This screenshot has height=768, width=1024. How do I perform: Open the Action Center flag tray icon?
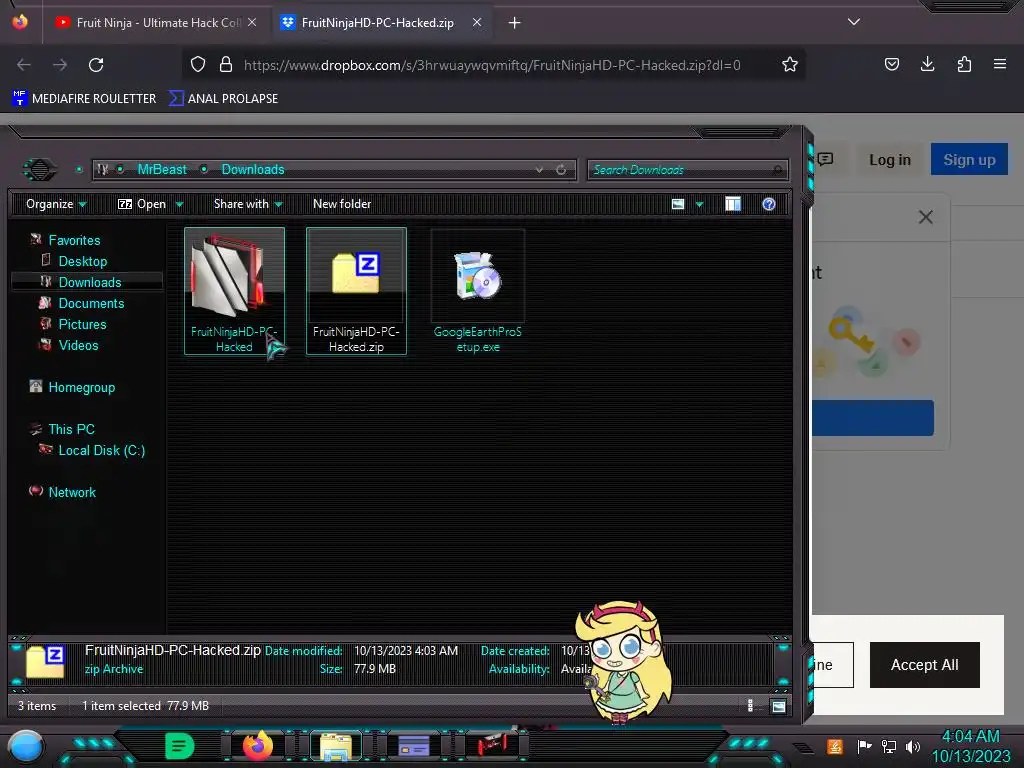pos(865,746)
